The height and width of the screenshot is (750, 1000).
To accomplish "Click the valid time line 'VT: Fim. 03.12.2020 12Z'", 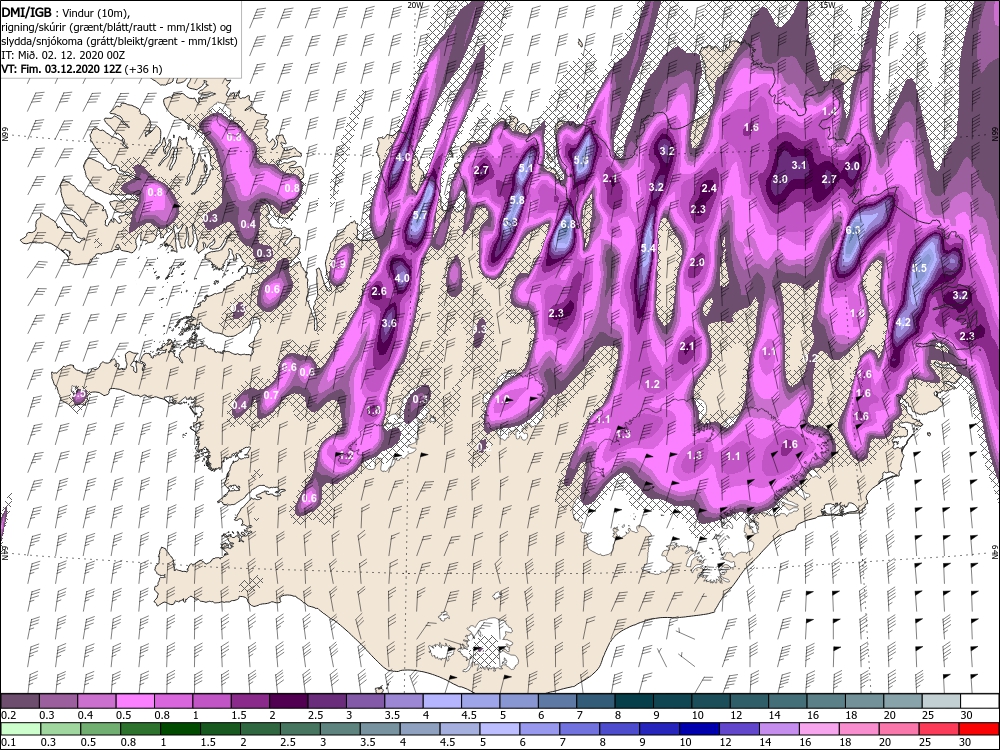I will pos(62,69).
